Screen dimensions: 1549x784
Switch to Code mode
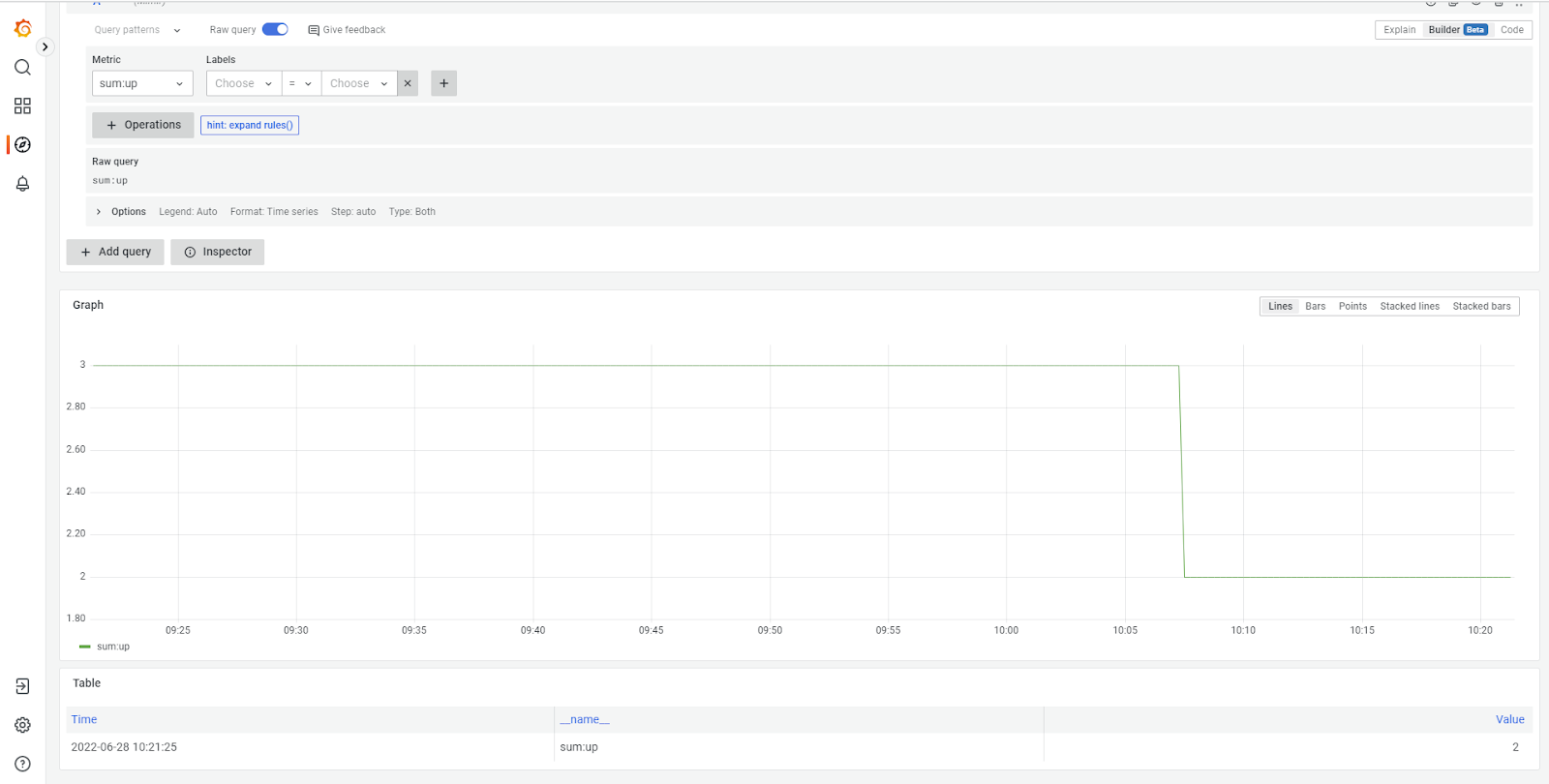pyautogui.click(x=1512, y=30)
